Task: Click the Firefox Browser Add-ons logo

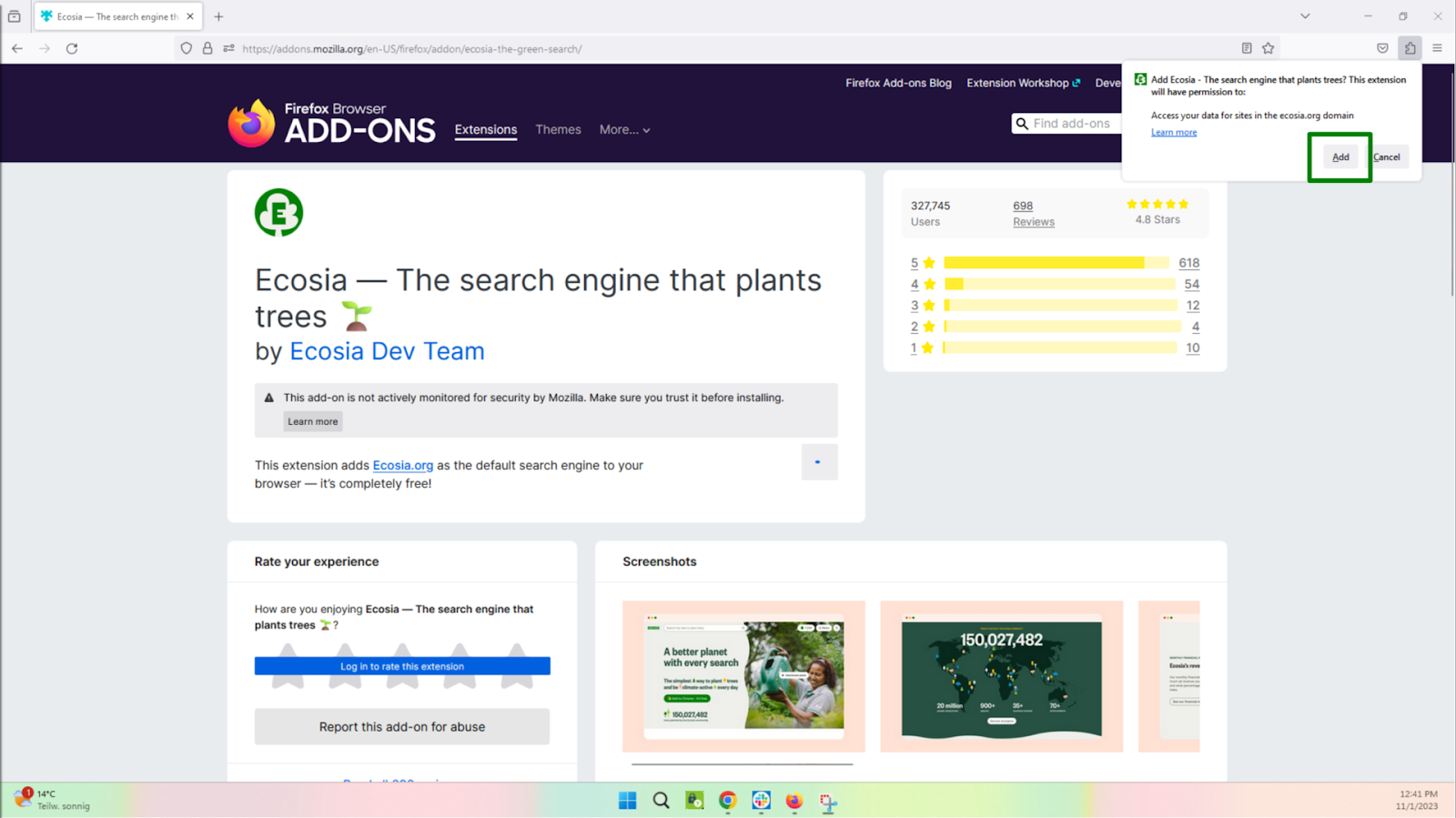Action: [x=332, y=123]
